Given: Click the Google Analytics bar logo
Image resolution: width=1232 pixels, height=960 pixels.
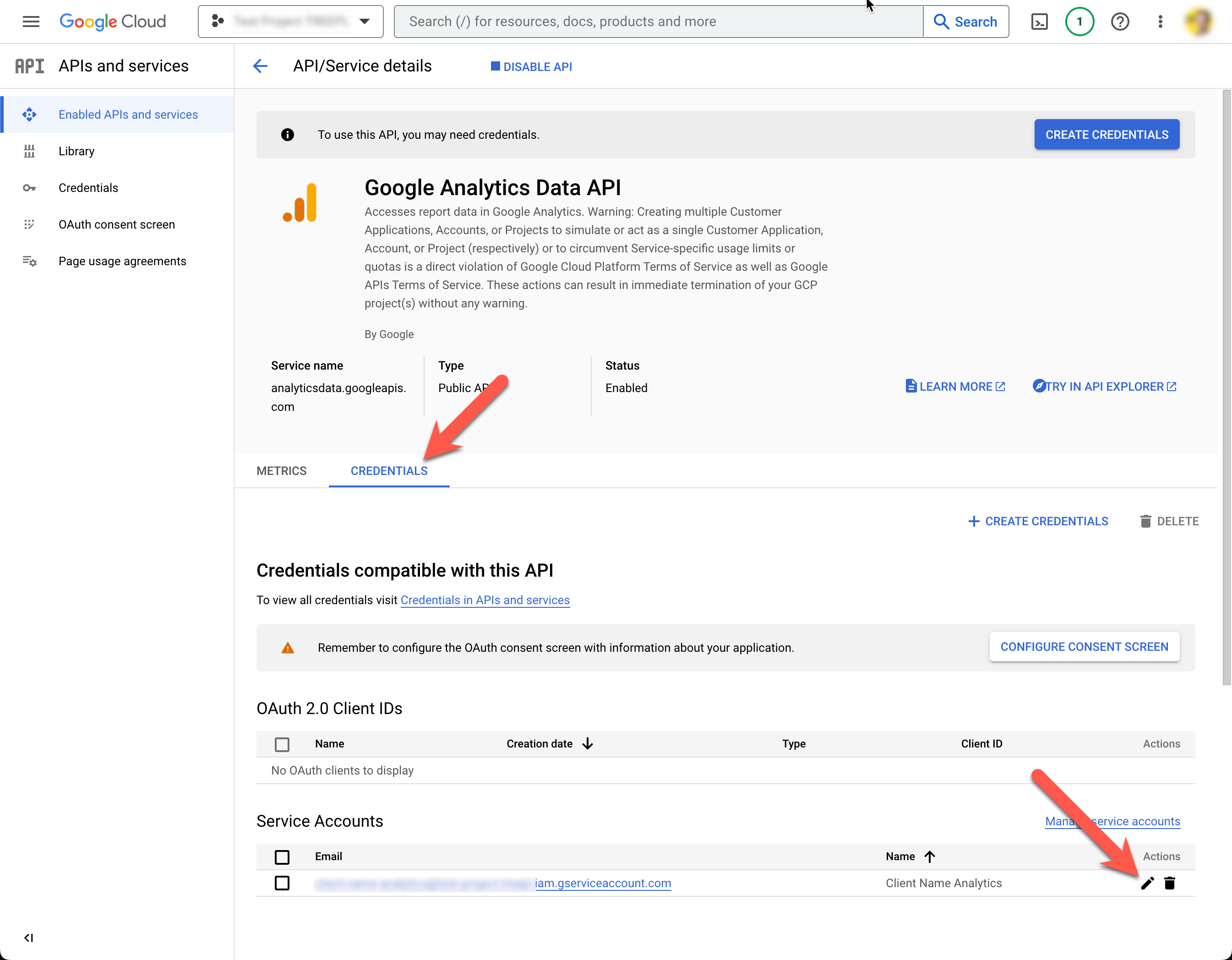Looking at the screenshot, I should 300,202.
